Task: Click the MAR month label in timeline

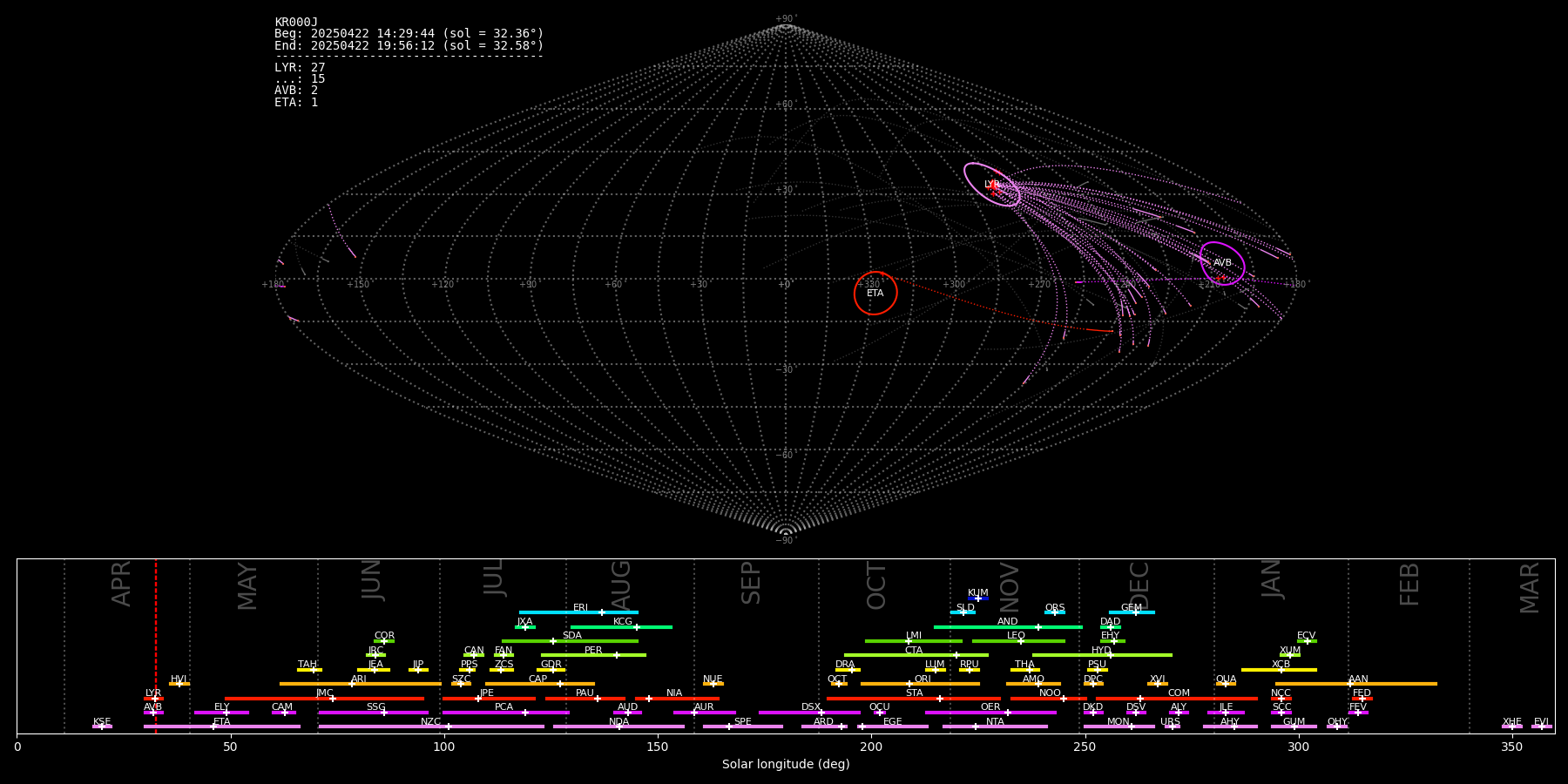Action: 1530,588
